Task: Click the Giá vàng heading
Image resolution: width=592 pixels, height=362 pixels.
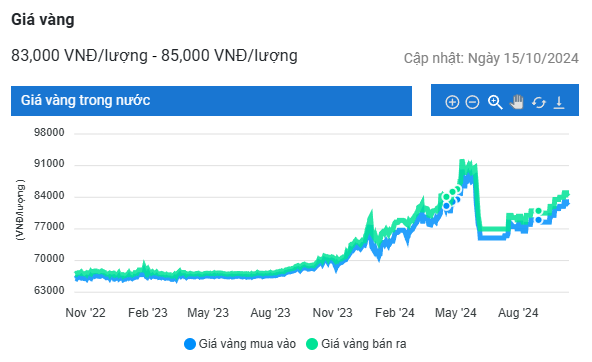Action: [43, 20]
